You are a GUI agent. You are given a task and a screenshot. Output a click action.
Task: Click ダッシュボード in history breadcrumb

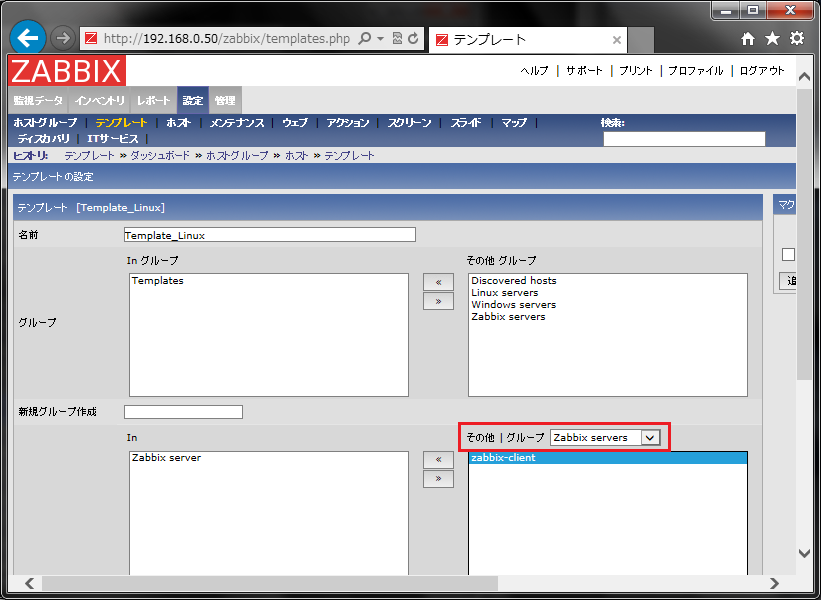(160, 155)
